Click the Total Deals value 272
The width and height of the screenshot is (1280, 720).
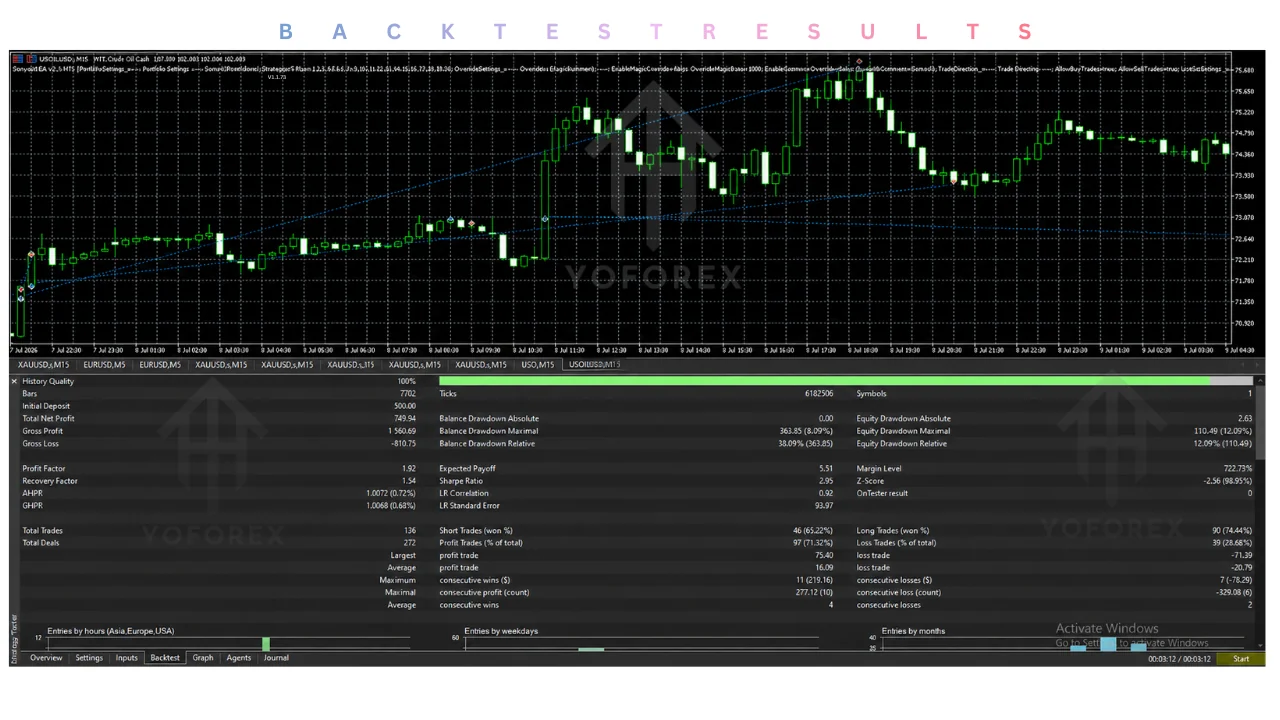pyautogui.click(x=409, y=543)
